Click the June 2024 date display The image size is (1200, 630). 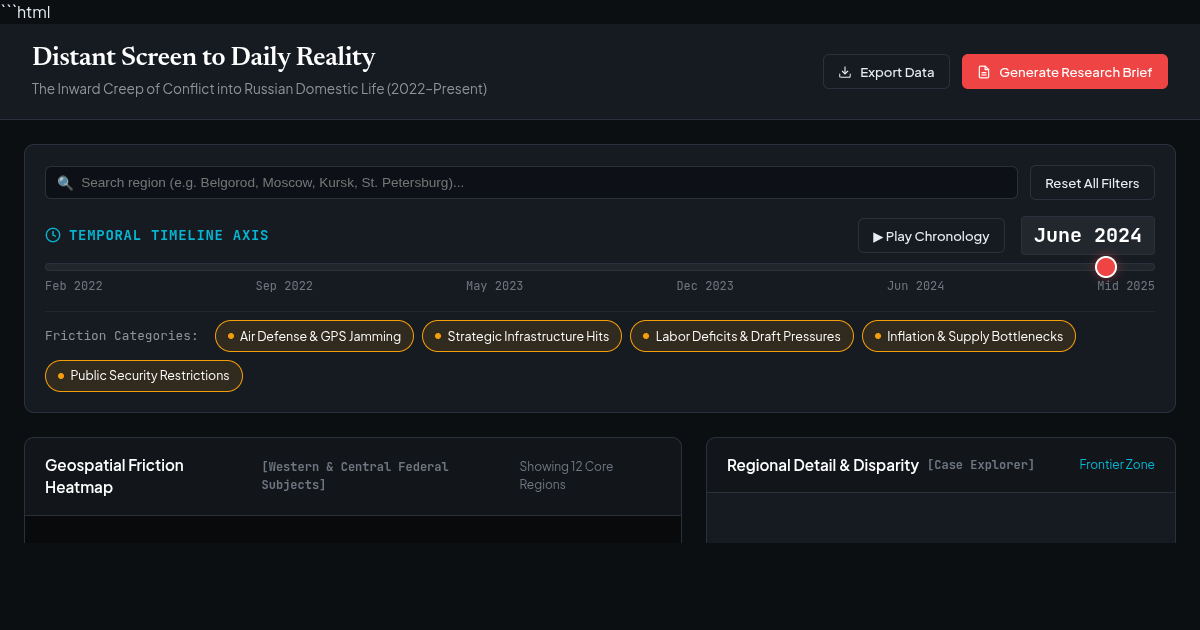click(x=1088, y=236)
